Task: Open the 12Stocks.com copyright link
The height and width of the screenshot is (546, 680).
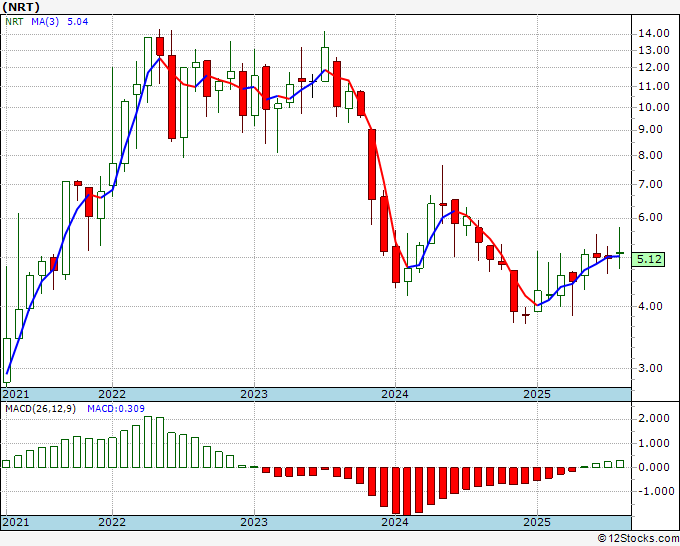Action: pos(638,539)
